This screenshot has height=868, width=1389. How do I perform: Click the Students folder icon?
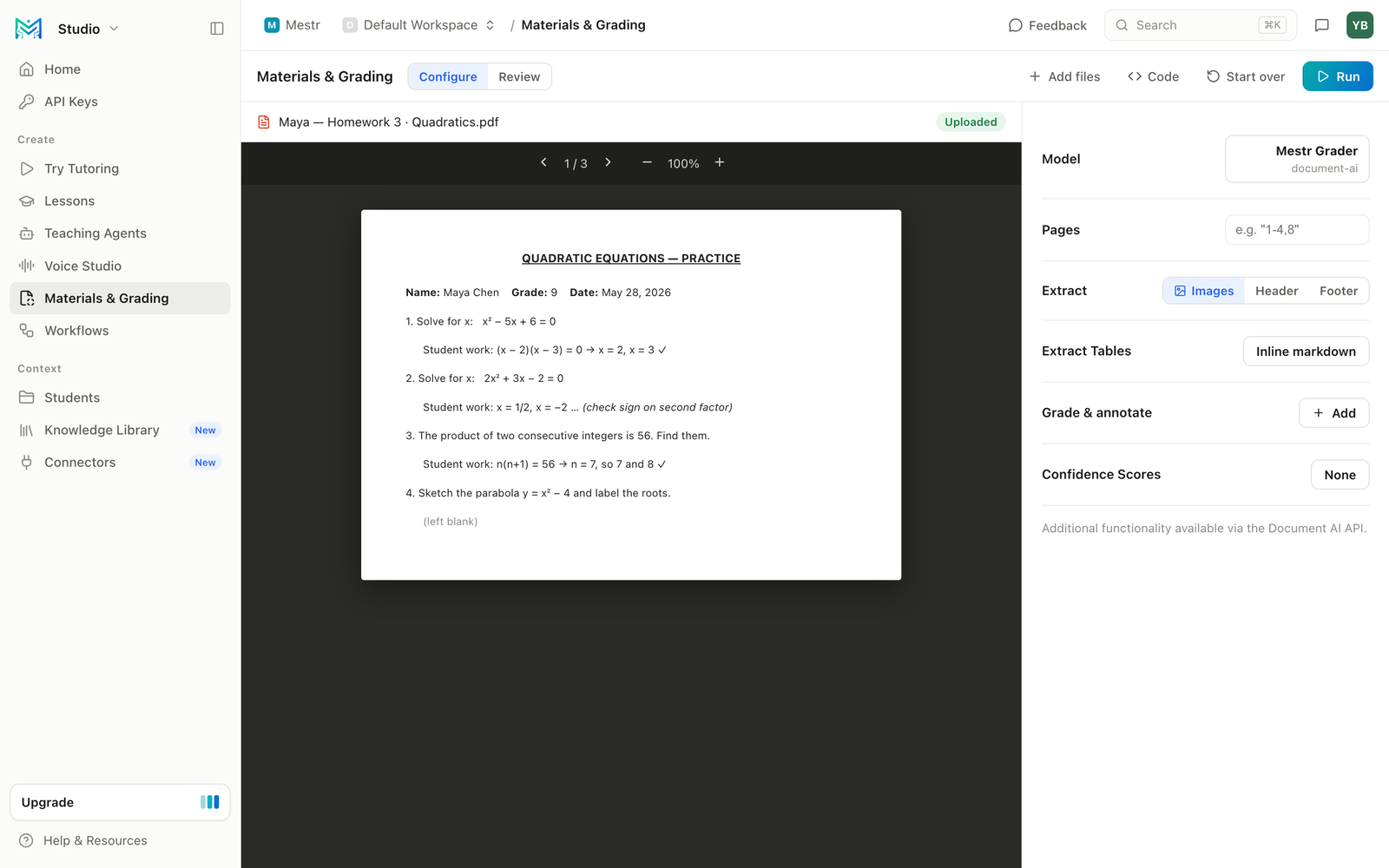(x=27, y=398)
